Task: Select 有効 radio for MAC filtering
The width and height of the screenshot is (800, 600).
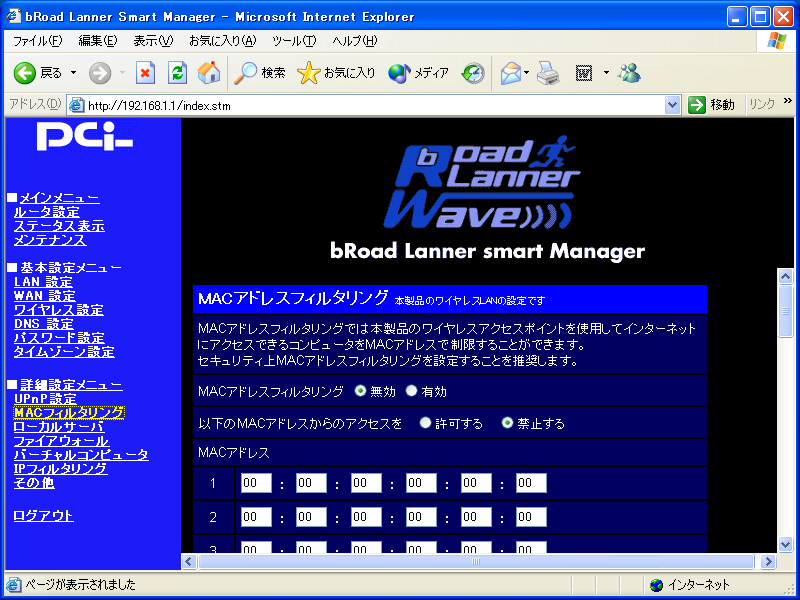Action: point(411,391)
